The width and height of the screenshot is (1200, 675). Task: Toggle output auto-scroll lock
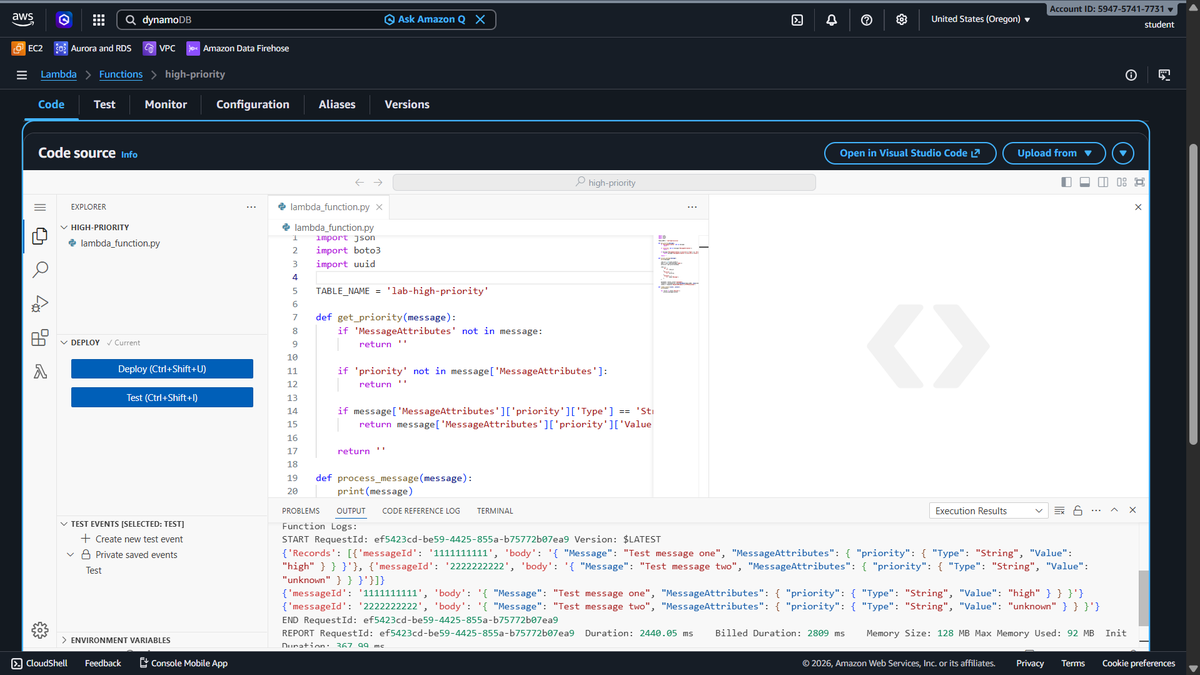[1078, 510]
